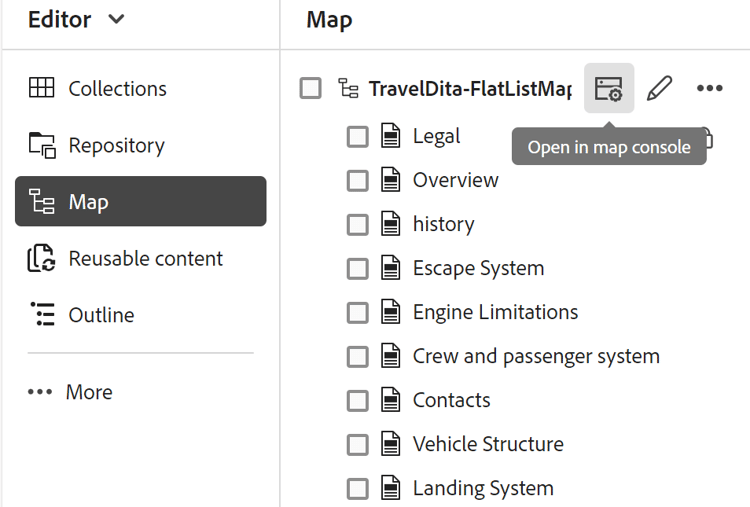The image size is (750, 507).
Task: Click the Open in map console icon
Action: (x=608, y=88)
